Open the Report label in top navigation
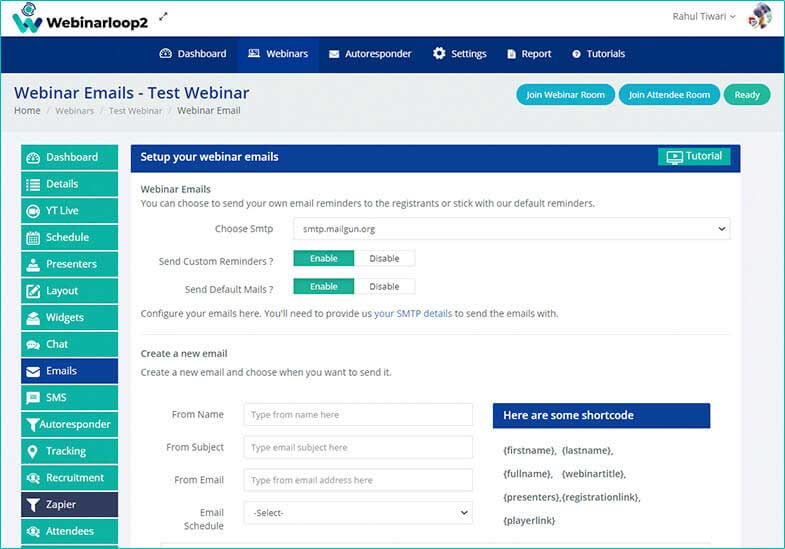Screen dimensions: 785x549 click(x=536, y=54)
